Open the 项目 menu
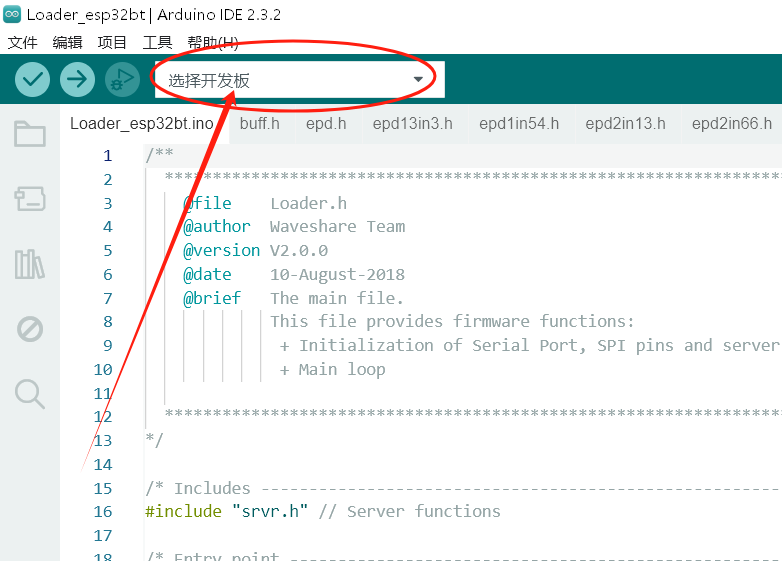Image resolution: width=782 pixels, height=561 pixels. (112, 42)
